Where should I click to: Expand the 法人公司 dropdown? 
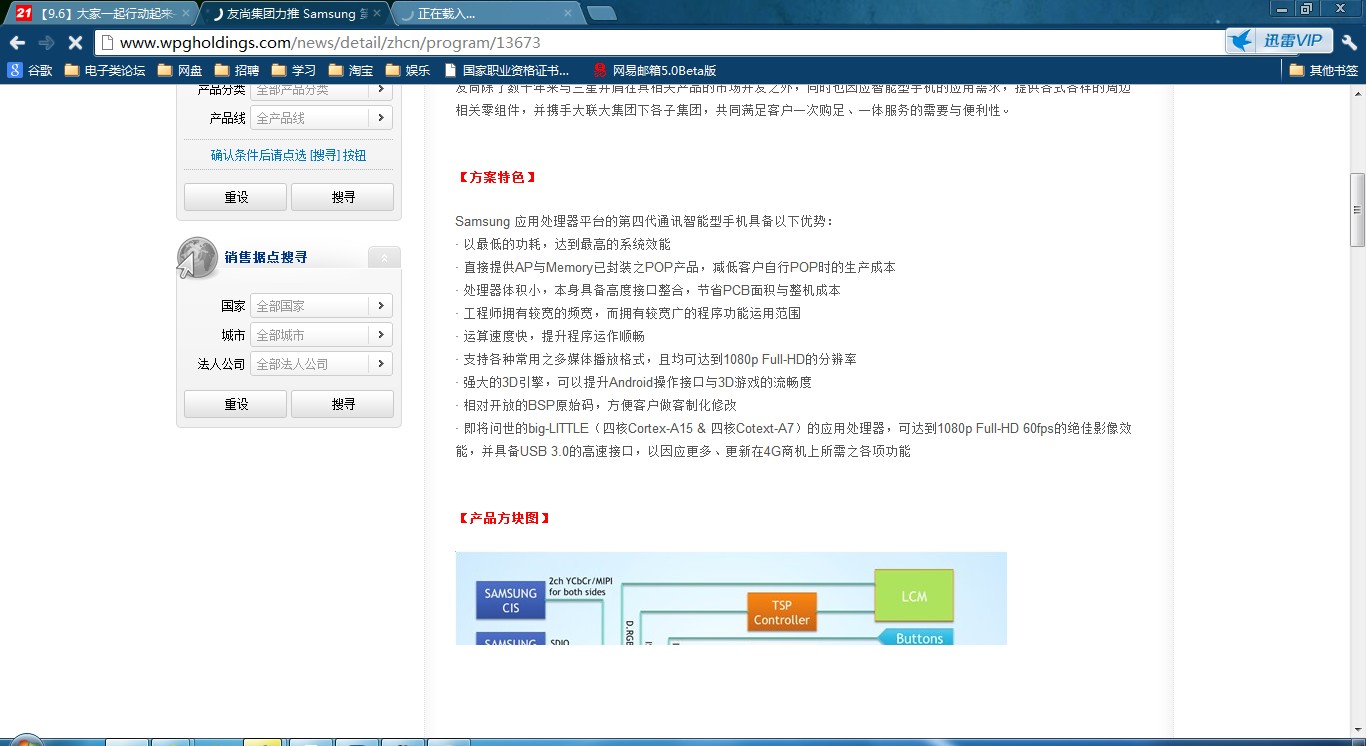click(x=381, y=364)
